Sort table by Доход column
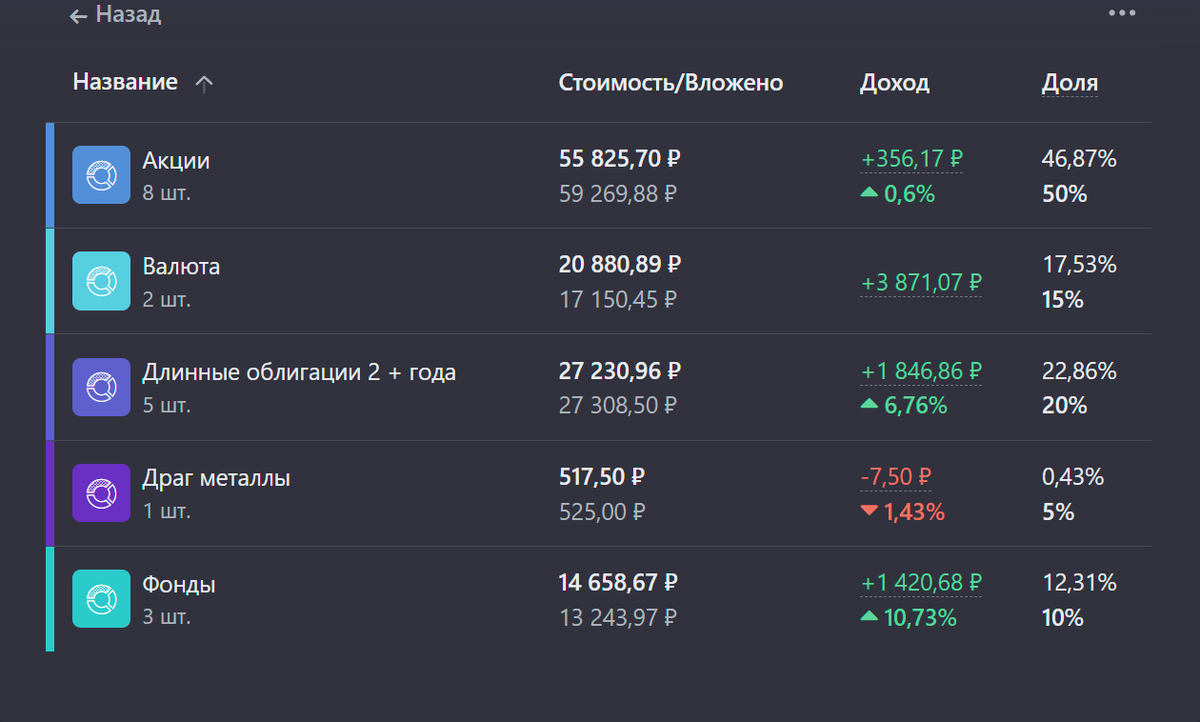The image size is (1200, 722). tap(894, 83)
